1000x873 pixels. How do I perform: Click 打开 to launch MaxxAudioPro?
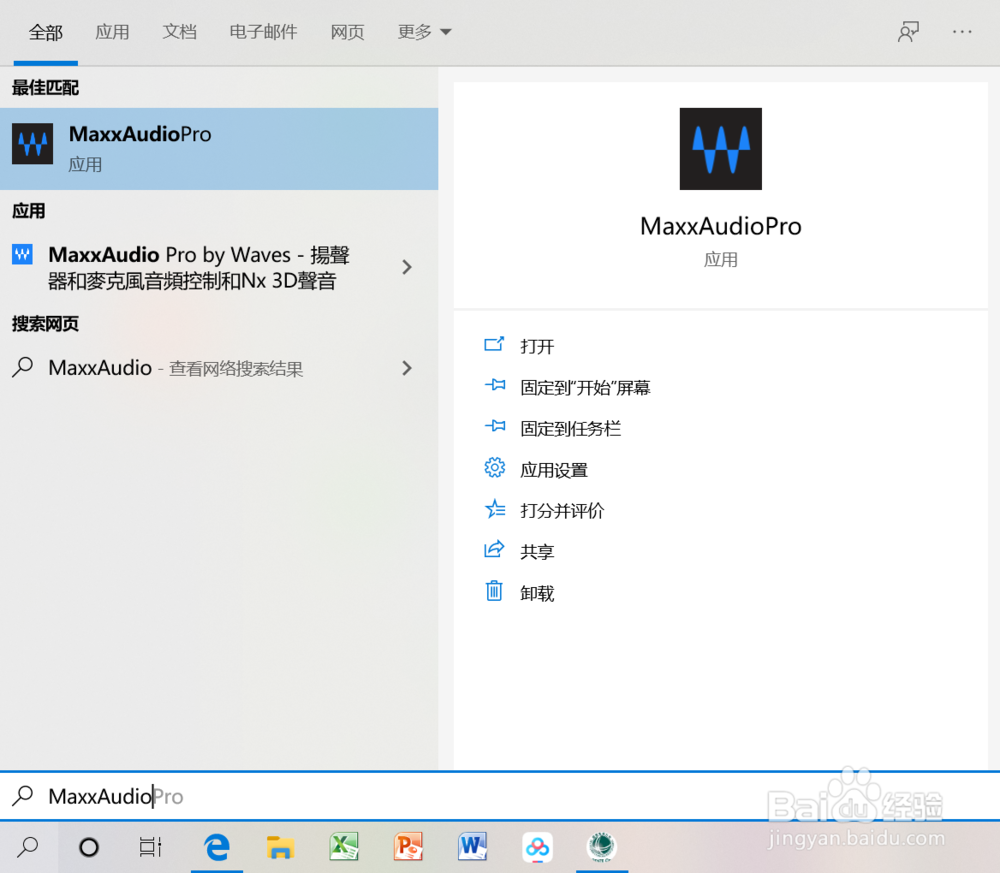click(537, 346)
